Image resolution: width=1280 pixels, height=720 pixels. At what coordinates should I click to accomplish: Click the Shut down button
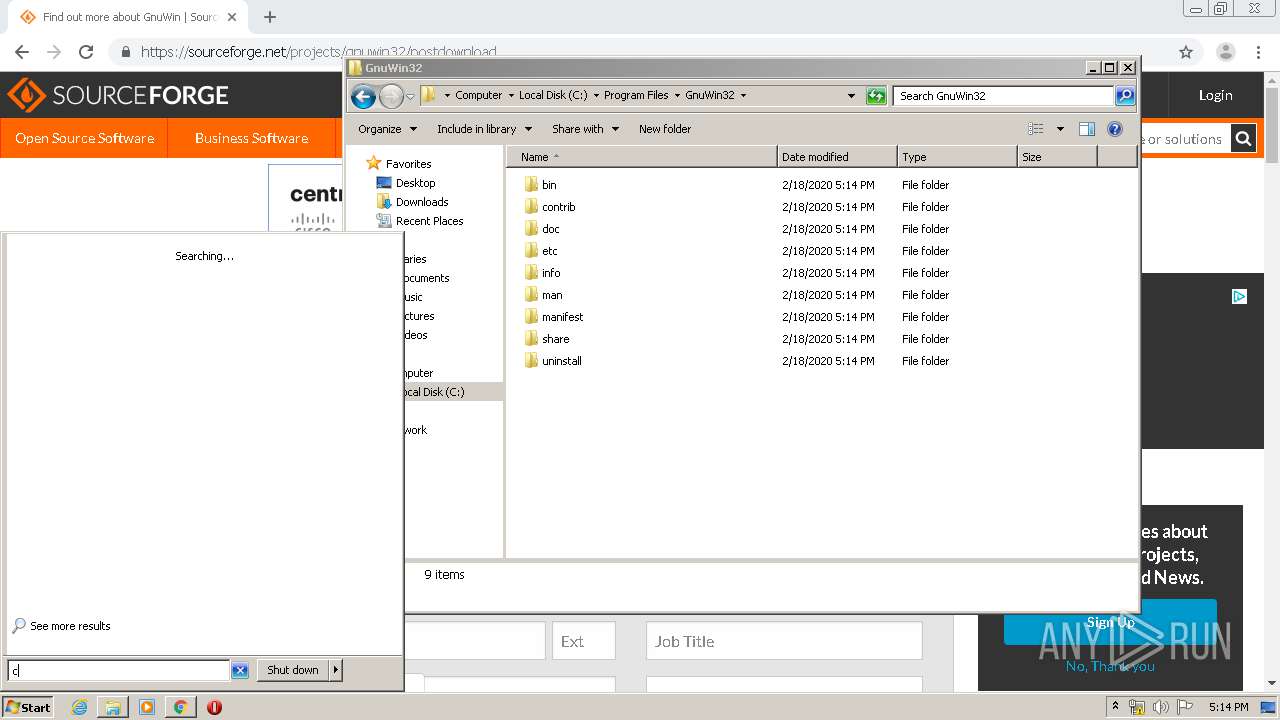coord(293,670)
